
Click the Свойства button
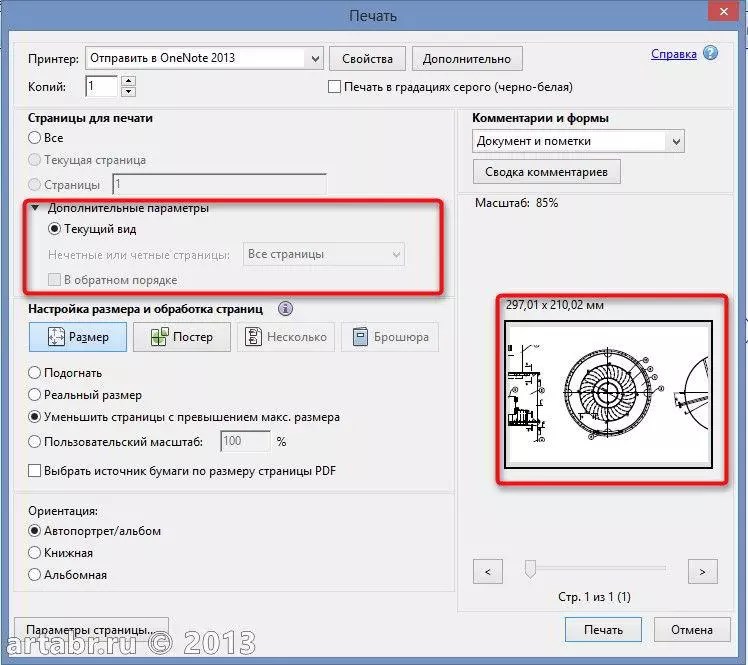coord(367,58)
